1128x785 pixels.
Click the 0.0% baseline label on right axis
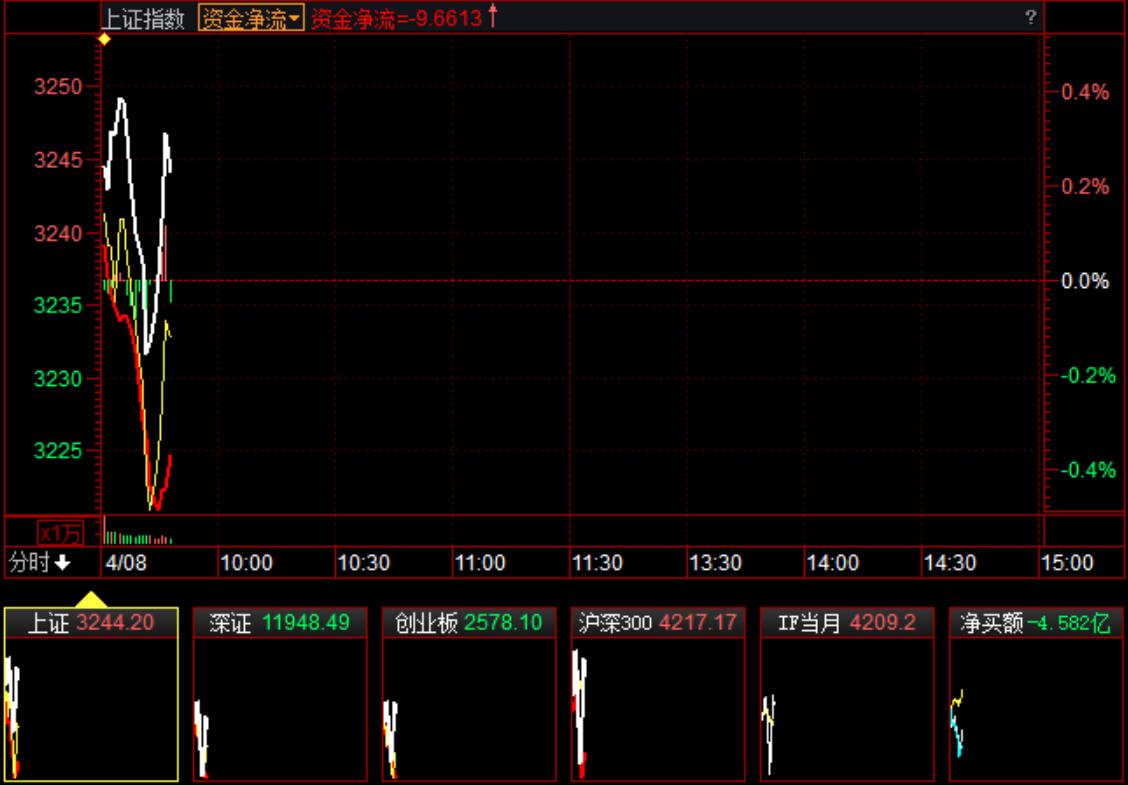pos(1085,281)
